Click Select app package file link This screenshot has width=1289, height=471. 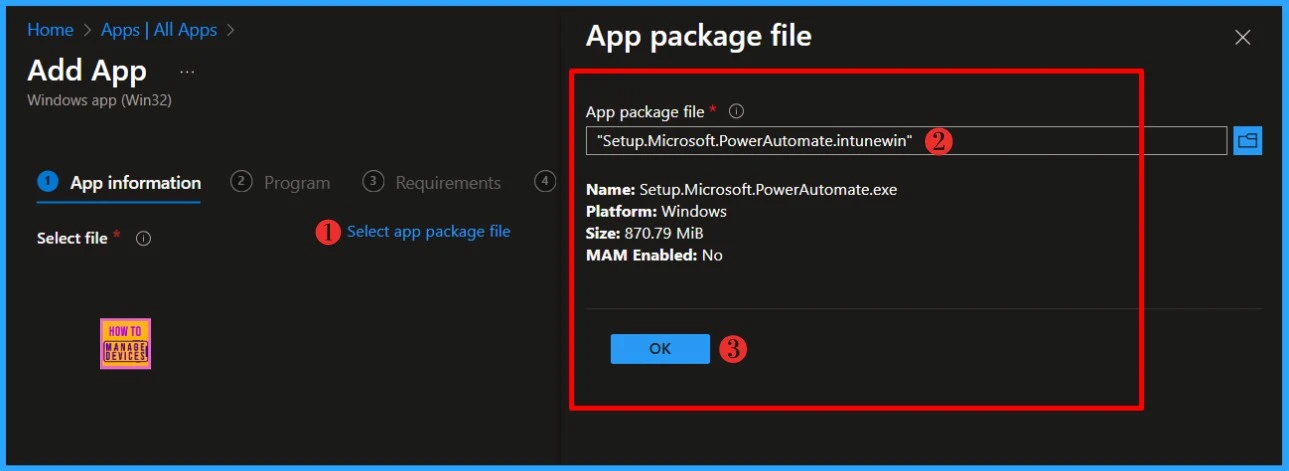tap(429, 232)
